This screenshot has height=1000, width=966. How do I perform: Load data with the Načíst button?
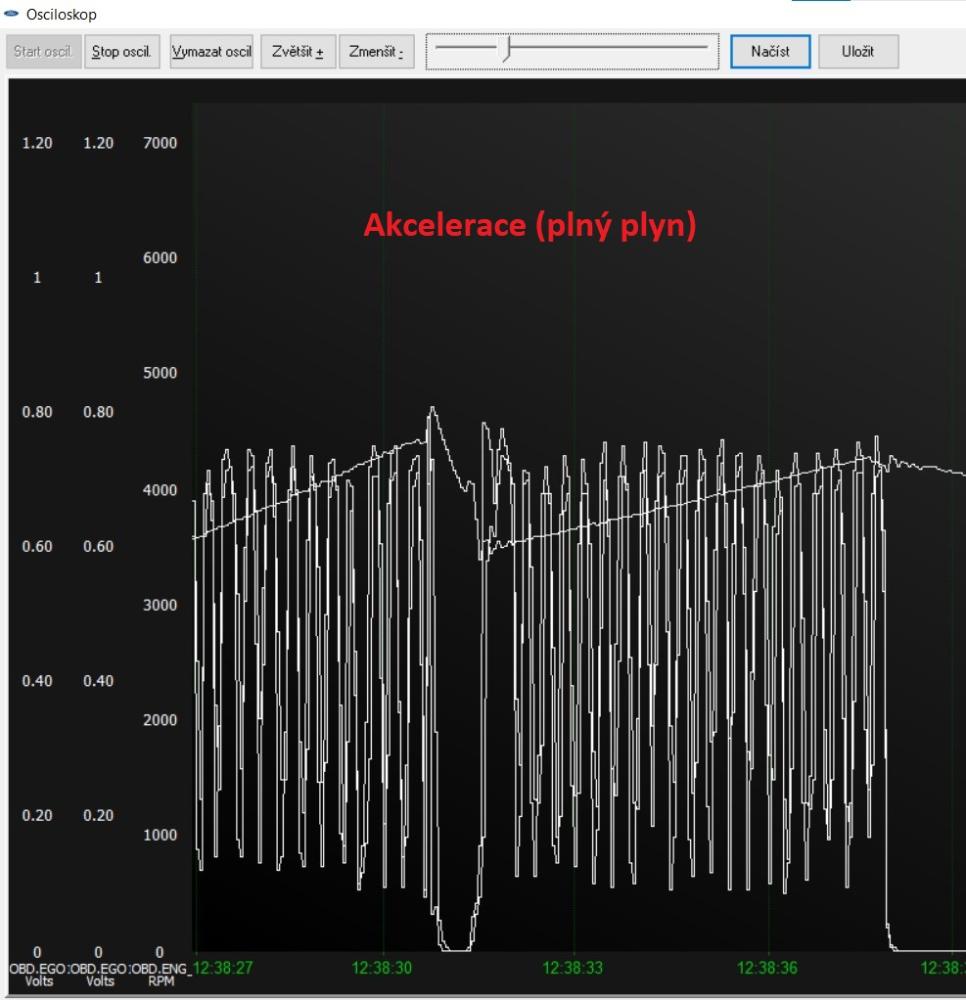tap(769, 52)
